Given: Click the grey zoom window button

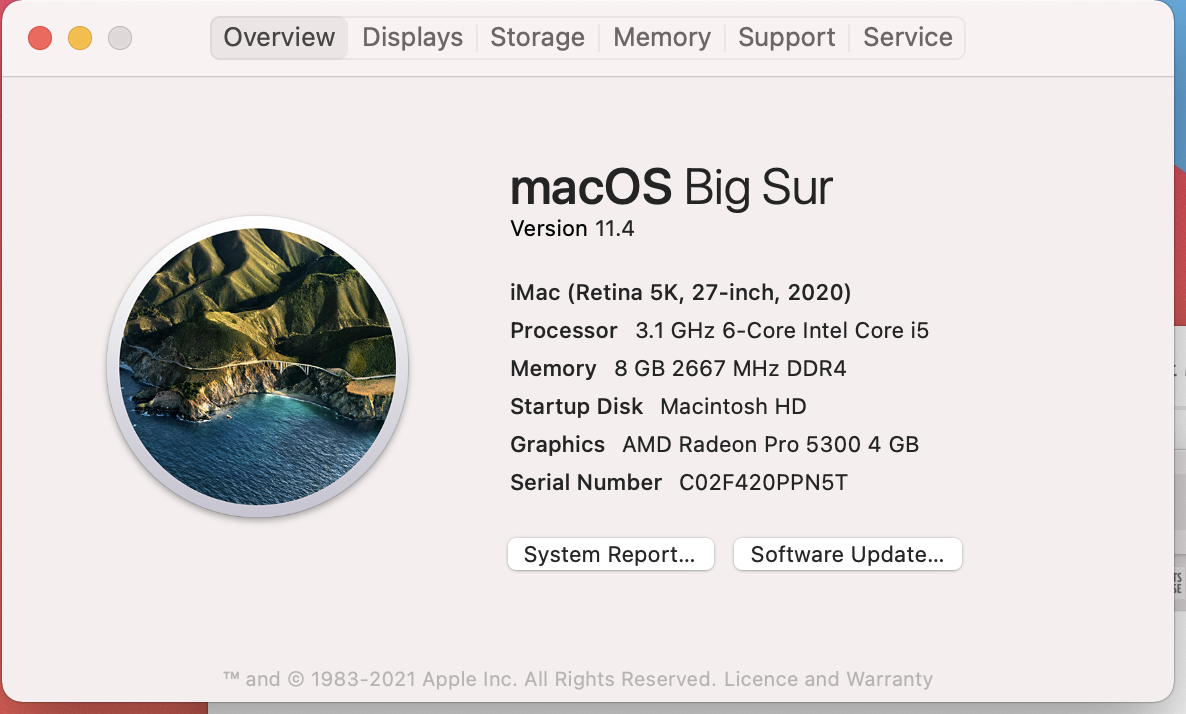Looking at the screenshot, I should click(120, 38).
